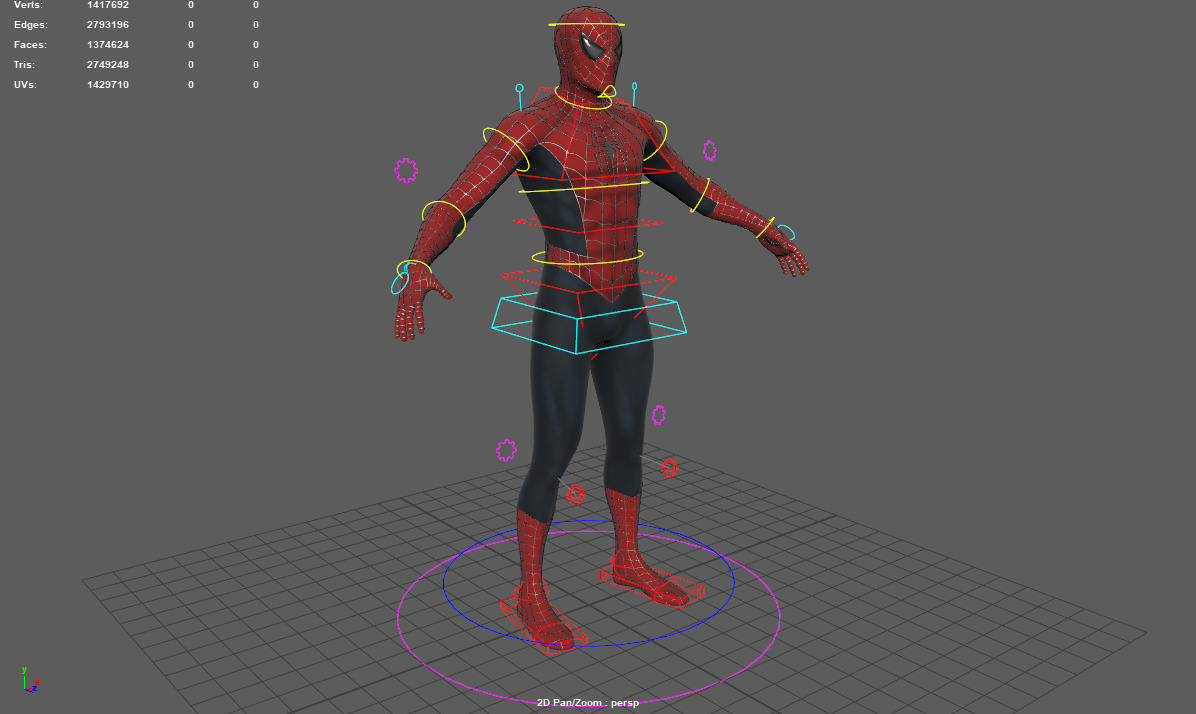This screenshot has height=714, width=1196.
Task: Select the magenta gear control beside screen-left elbow
Action: 406,170
